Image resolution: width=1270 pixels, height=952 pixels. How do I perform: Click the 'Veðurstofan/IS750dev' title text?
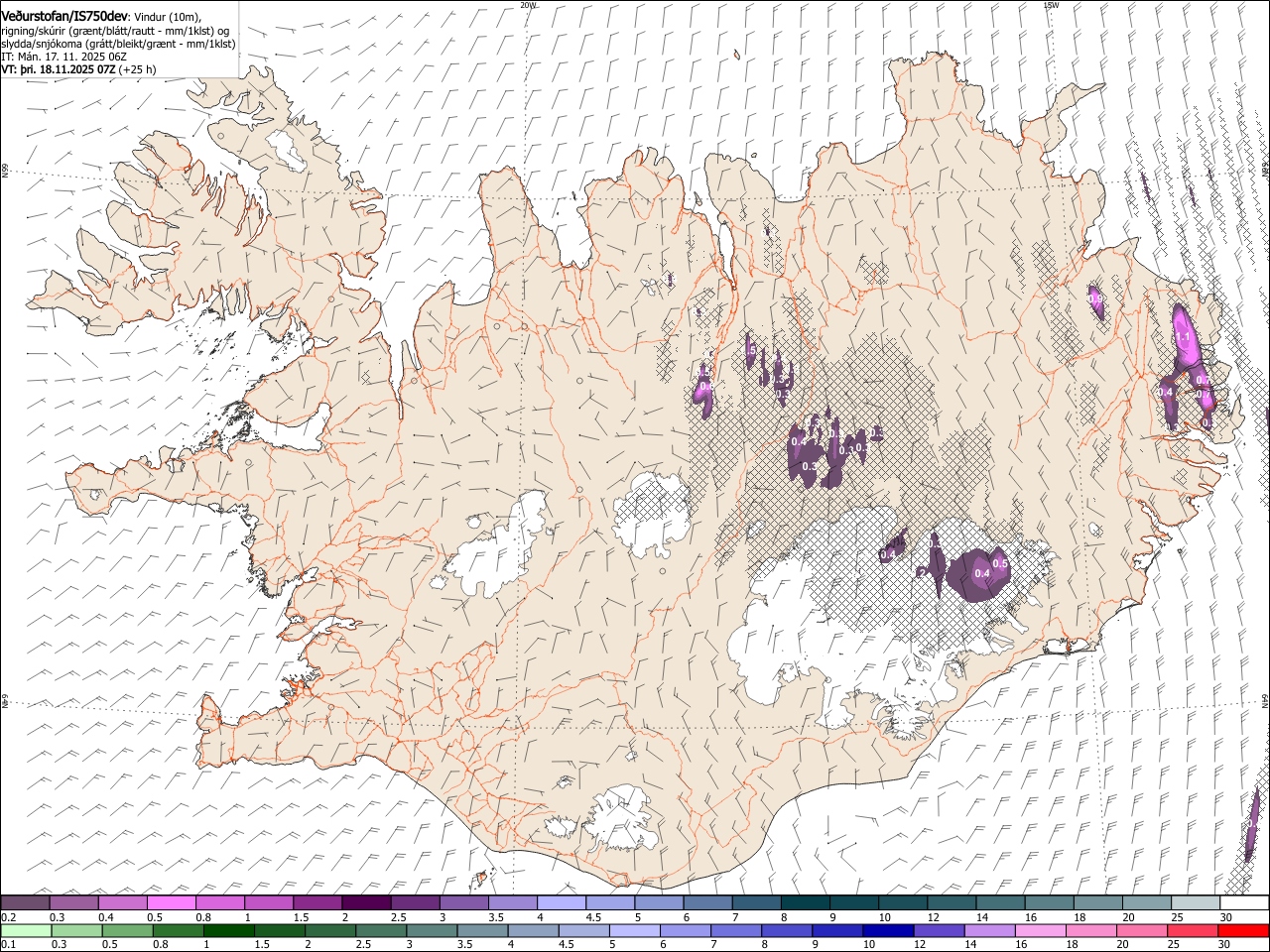click(64, 16)
